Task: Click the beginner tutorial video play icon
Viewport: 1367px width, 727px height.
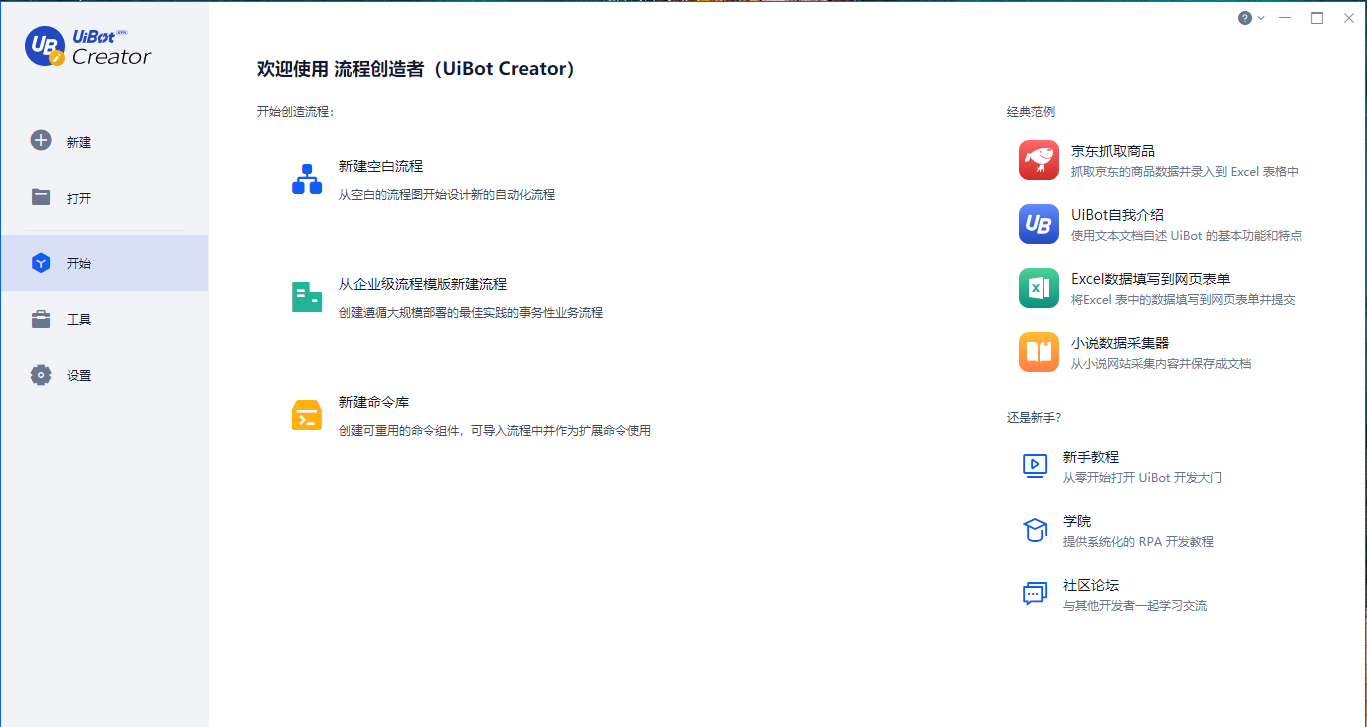Action: (x=1034, y=466)
